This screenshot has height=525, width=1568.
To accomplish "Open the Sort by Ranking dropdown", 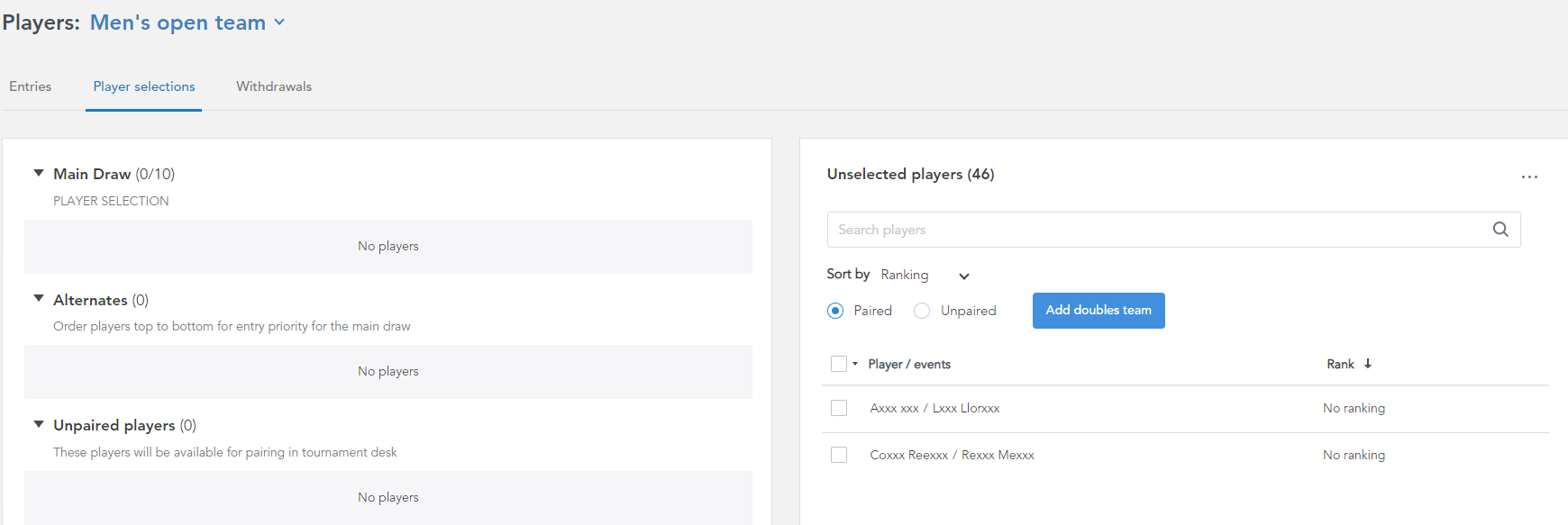I will 925,276.
